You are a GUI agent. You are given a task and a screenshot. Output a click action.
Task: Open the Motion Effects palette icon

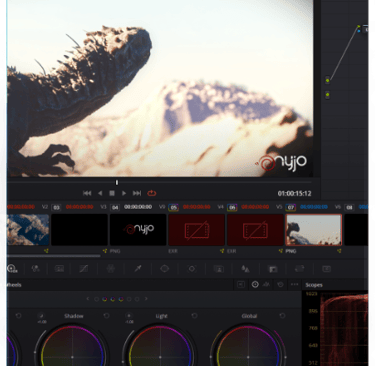tap(59, 269)
